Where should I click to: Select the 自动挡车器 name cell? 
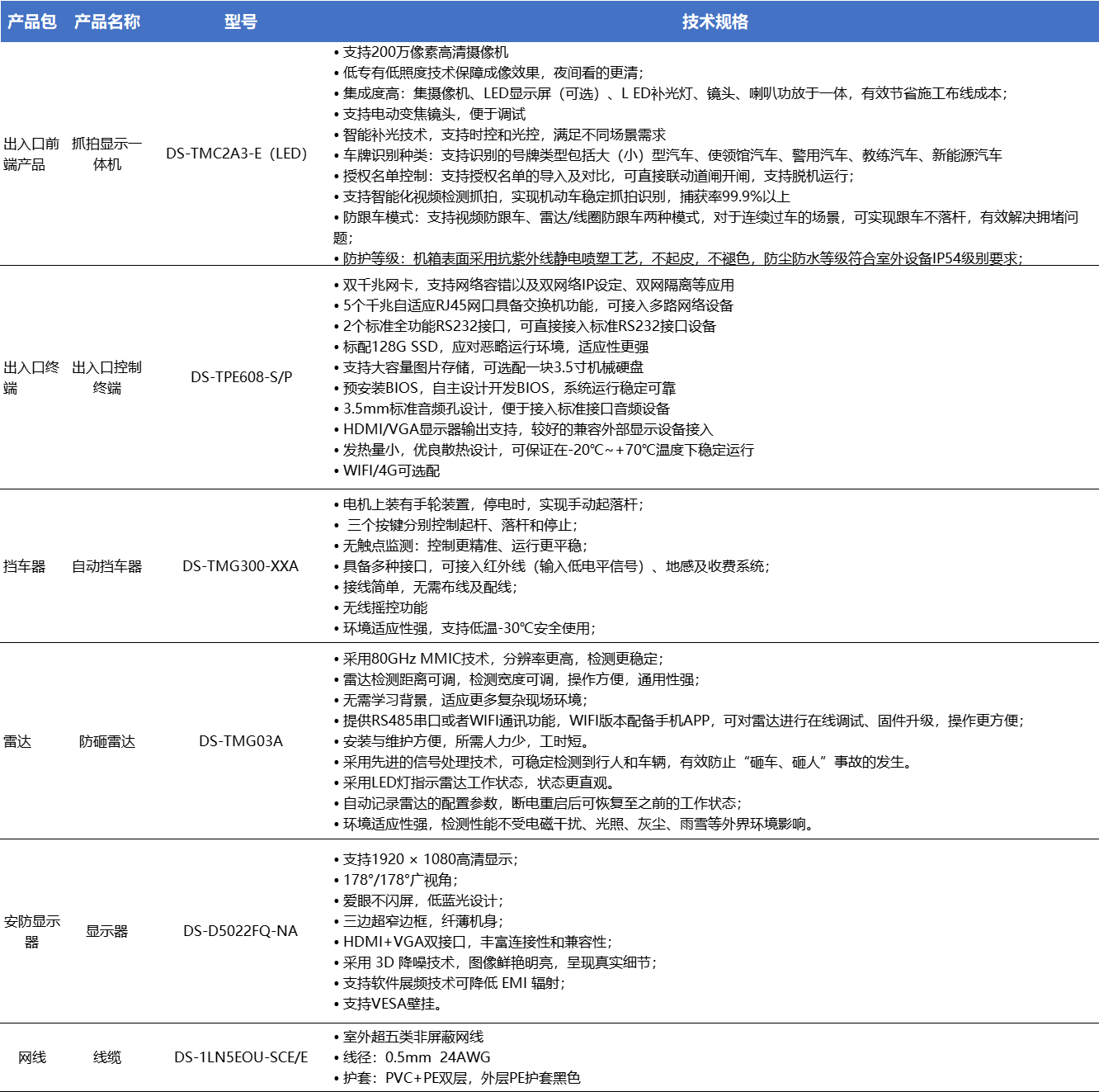(106, 566)
